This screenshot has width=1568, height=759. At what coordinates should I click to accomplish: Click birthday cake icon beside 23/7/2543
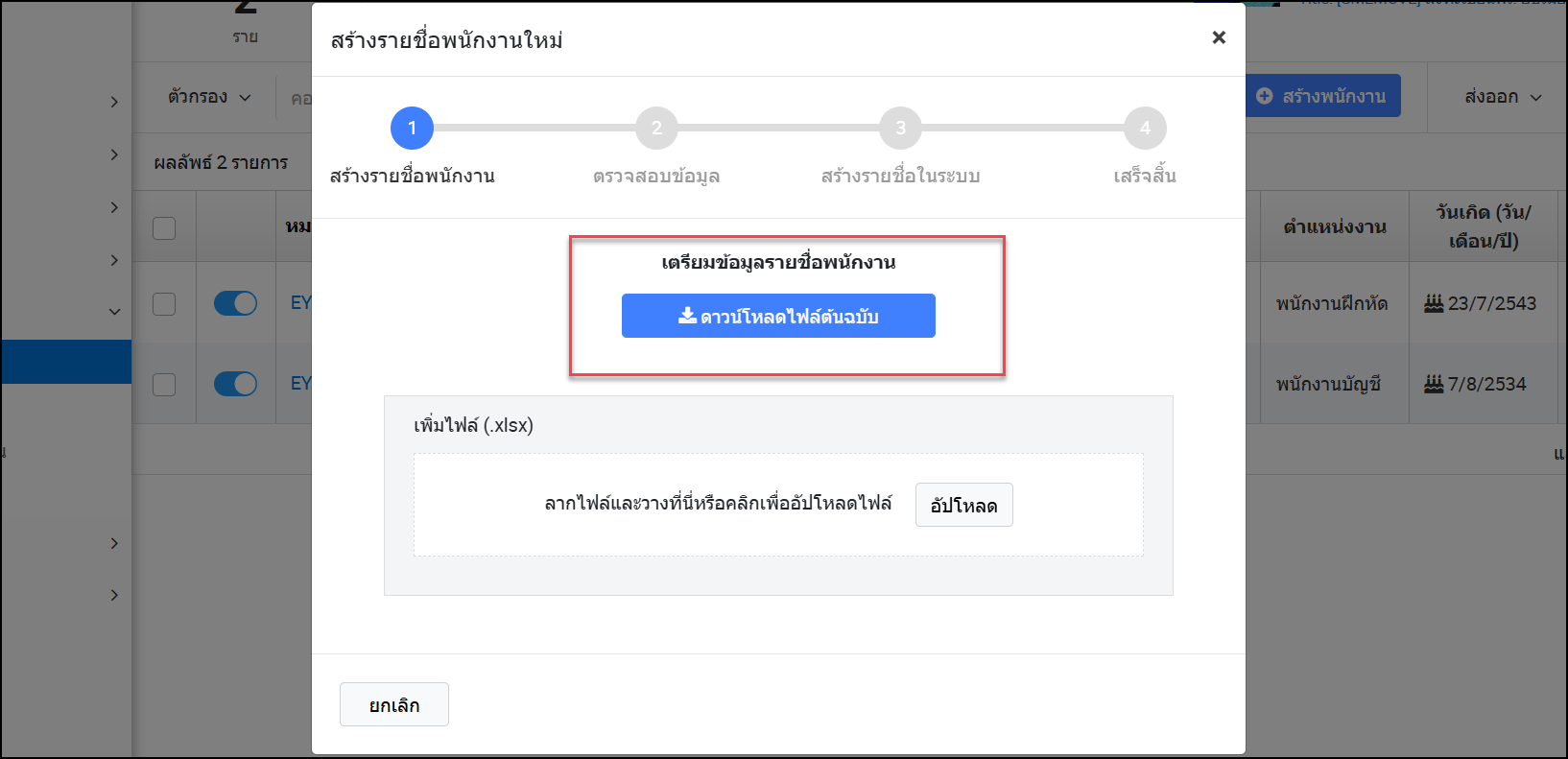pos(1434,303)
